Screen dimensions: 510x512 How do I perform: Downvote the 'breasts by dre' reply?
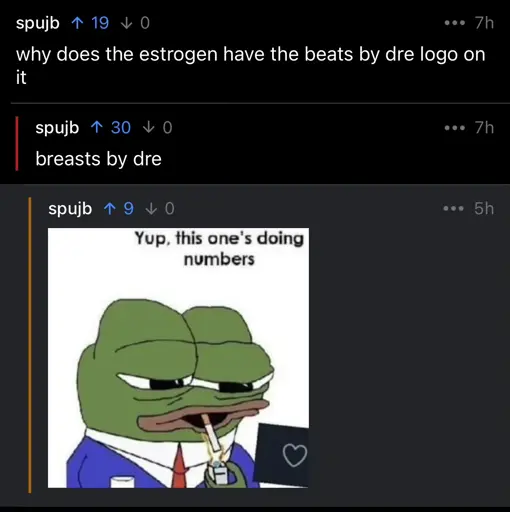[147, 128]
